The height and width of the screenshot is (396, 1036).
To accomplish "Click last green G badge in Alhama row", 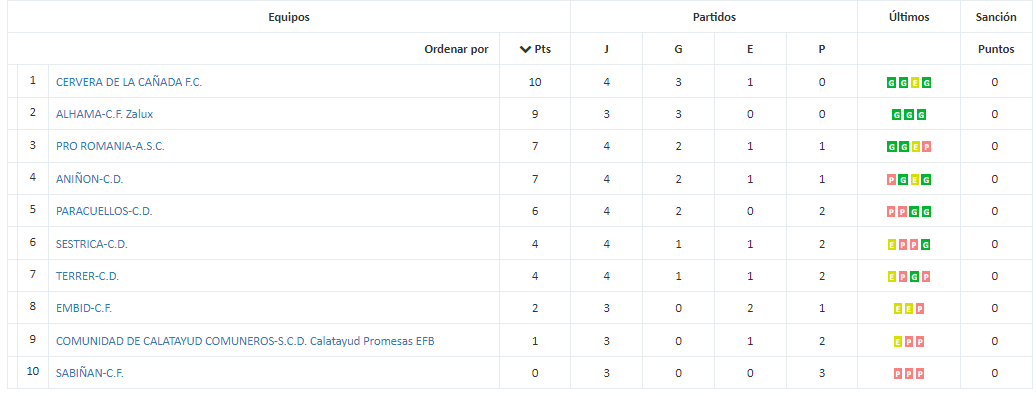I will (921, 115).
